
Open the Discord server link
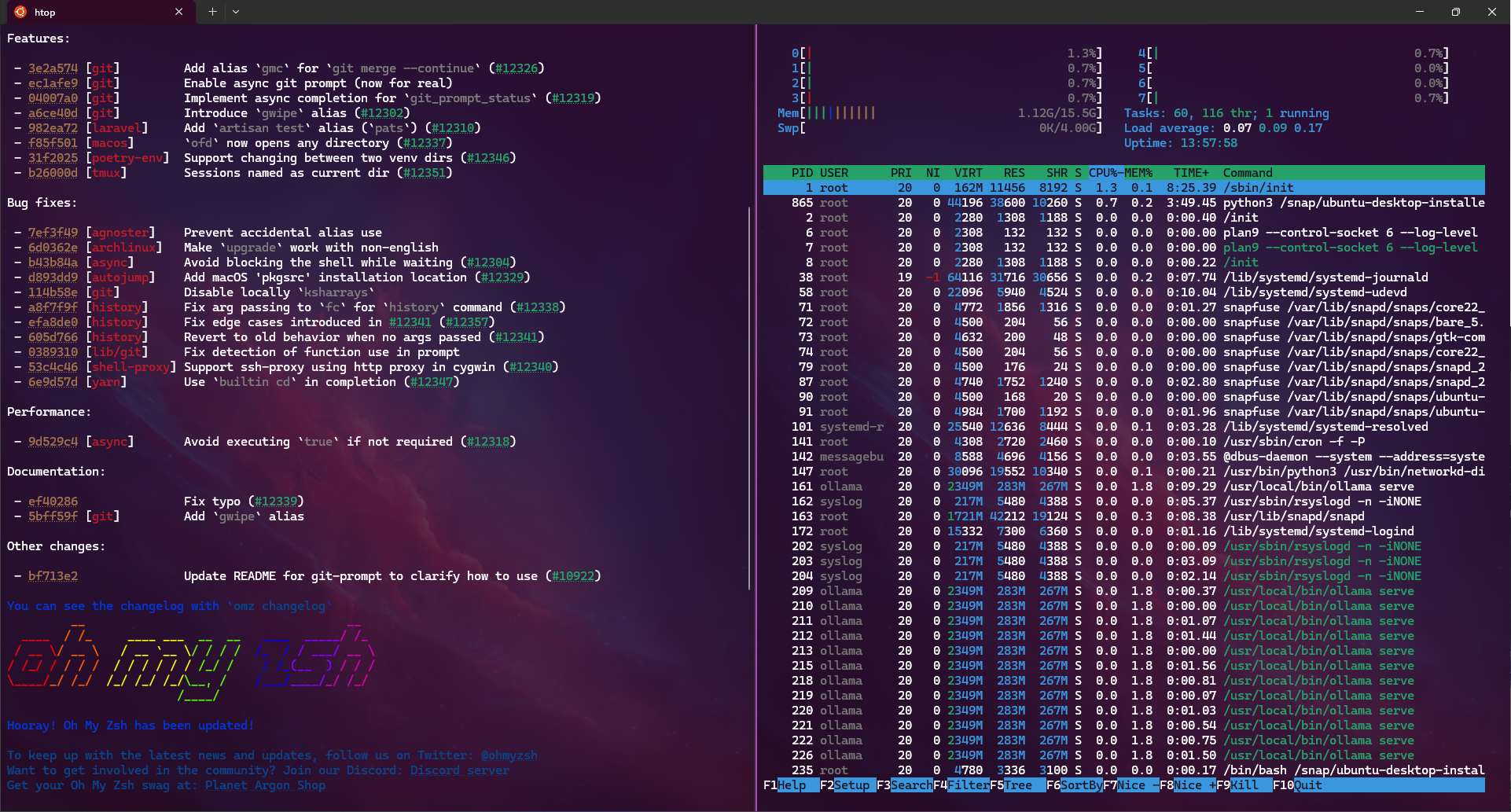460,770
